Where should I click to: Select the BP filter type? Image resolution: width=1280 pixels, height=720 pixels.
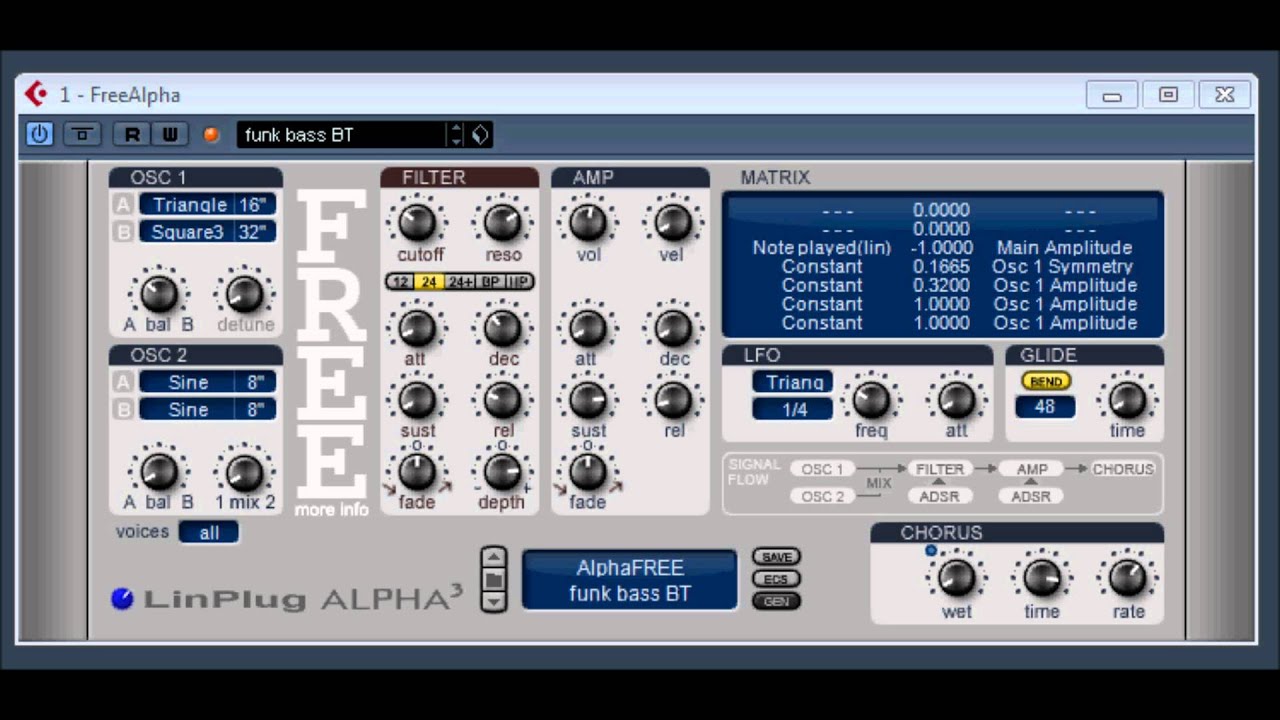click(491, 282)
